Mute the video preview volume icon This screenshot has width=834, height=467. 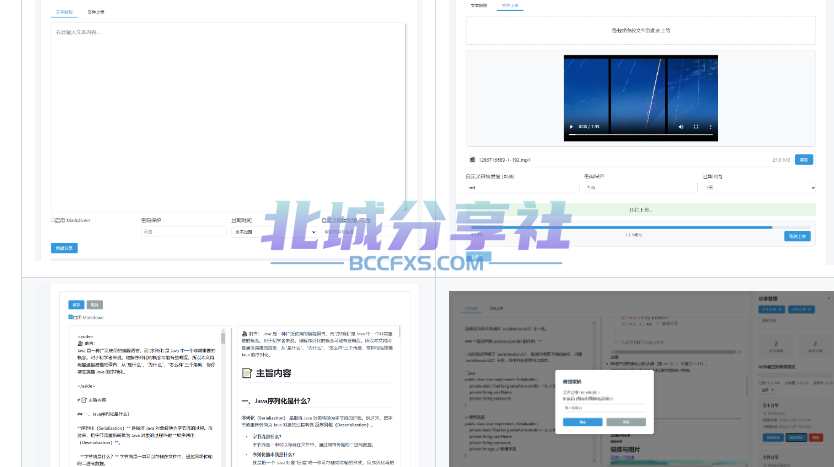(x=681, y=127)
